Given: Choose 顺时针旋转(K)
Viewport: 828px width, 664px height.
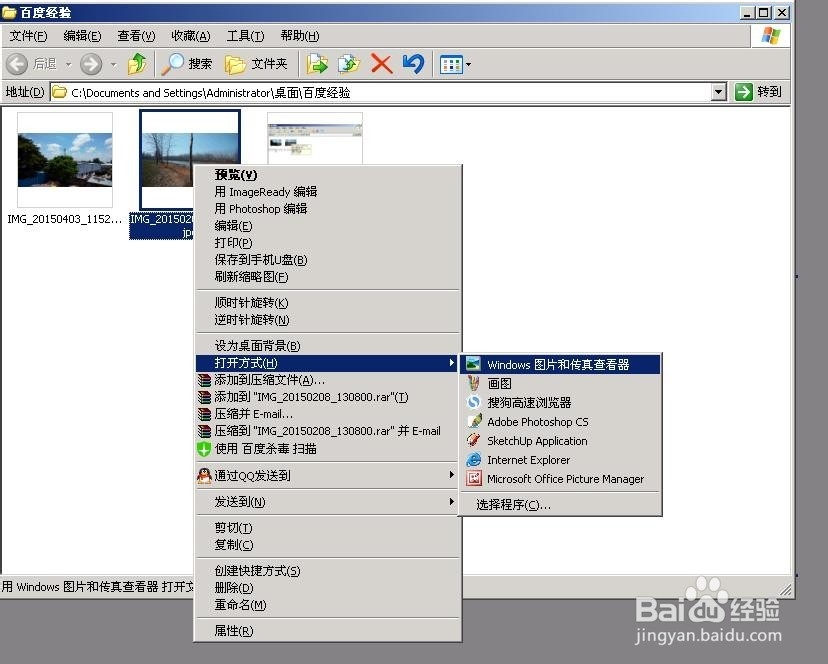Looking at the screenshot, I should point(327,303).
